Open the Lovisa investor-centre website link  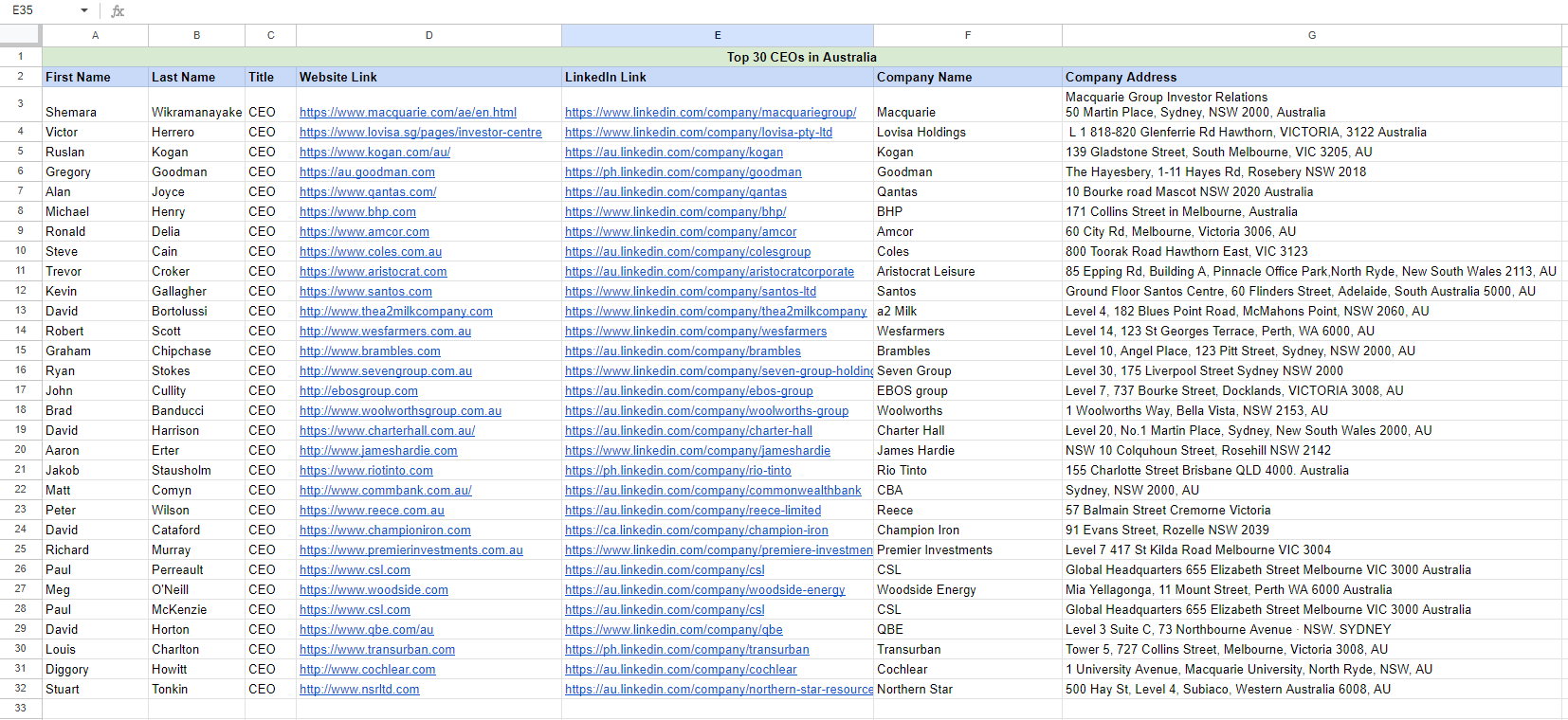pyautogui.click(x=421, y=133)
